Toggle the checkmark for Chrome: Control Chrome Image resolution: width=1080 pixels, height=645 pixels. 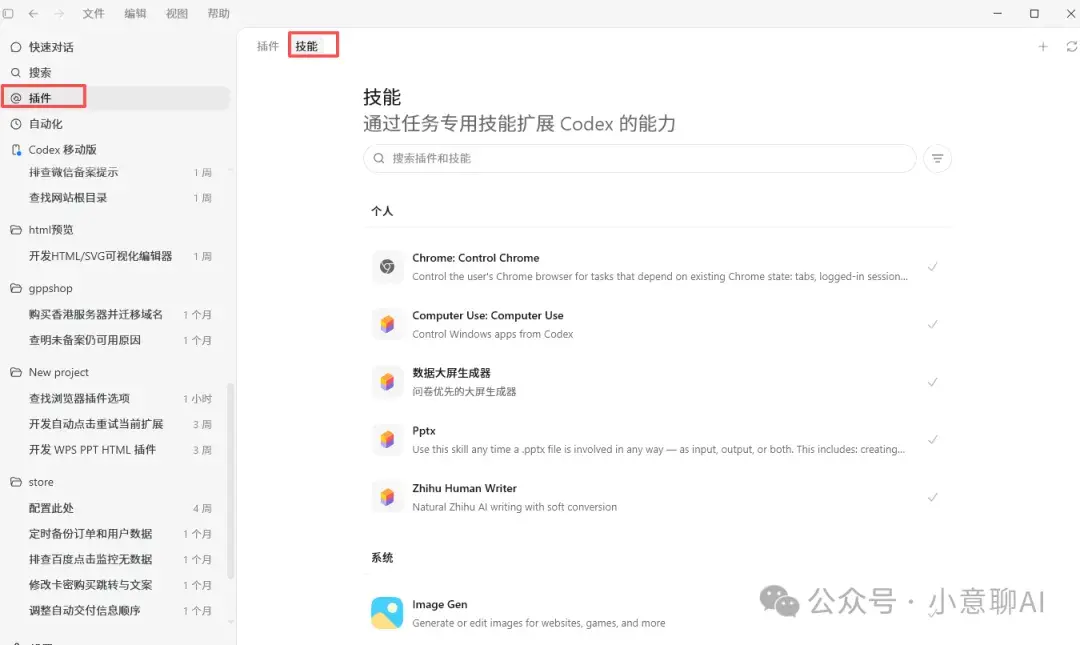coord(933,267)
